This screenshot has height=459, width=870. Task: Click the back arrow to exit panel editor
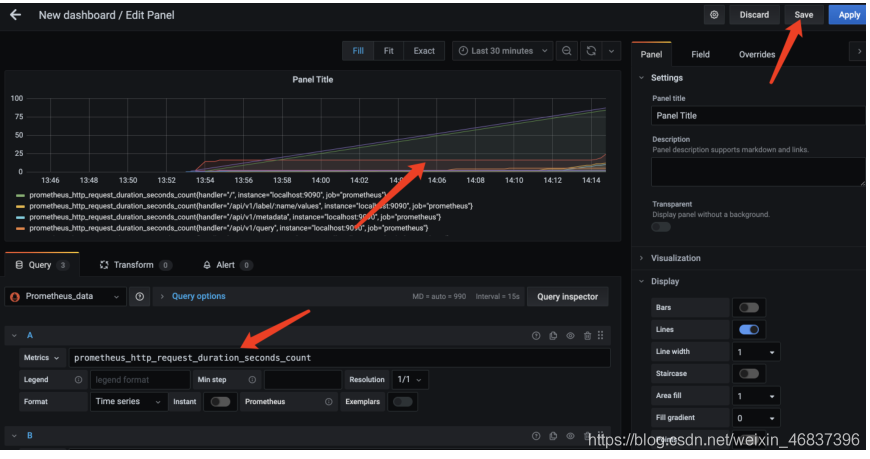coord(15,15)
